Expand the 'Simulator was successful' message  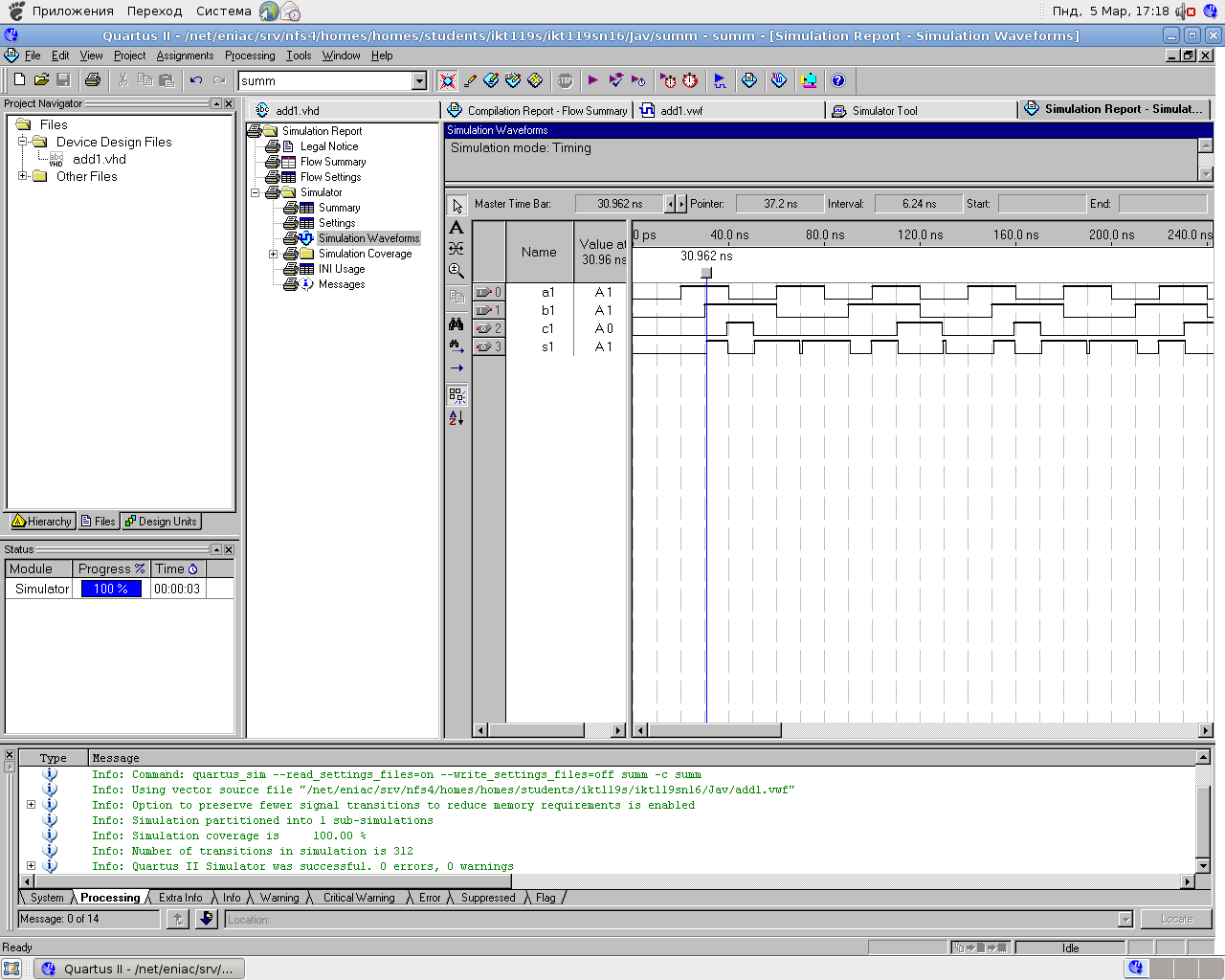click(x=31, y=866)
